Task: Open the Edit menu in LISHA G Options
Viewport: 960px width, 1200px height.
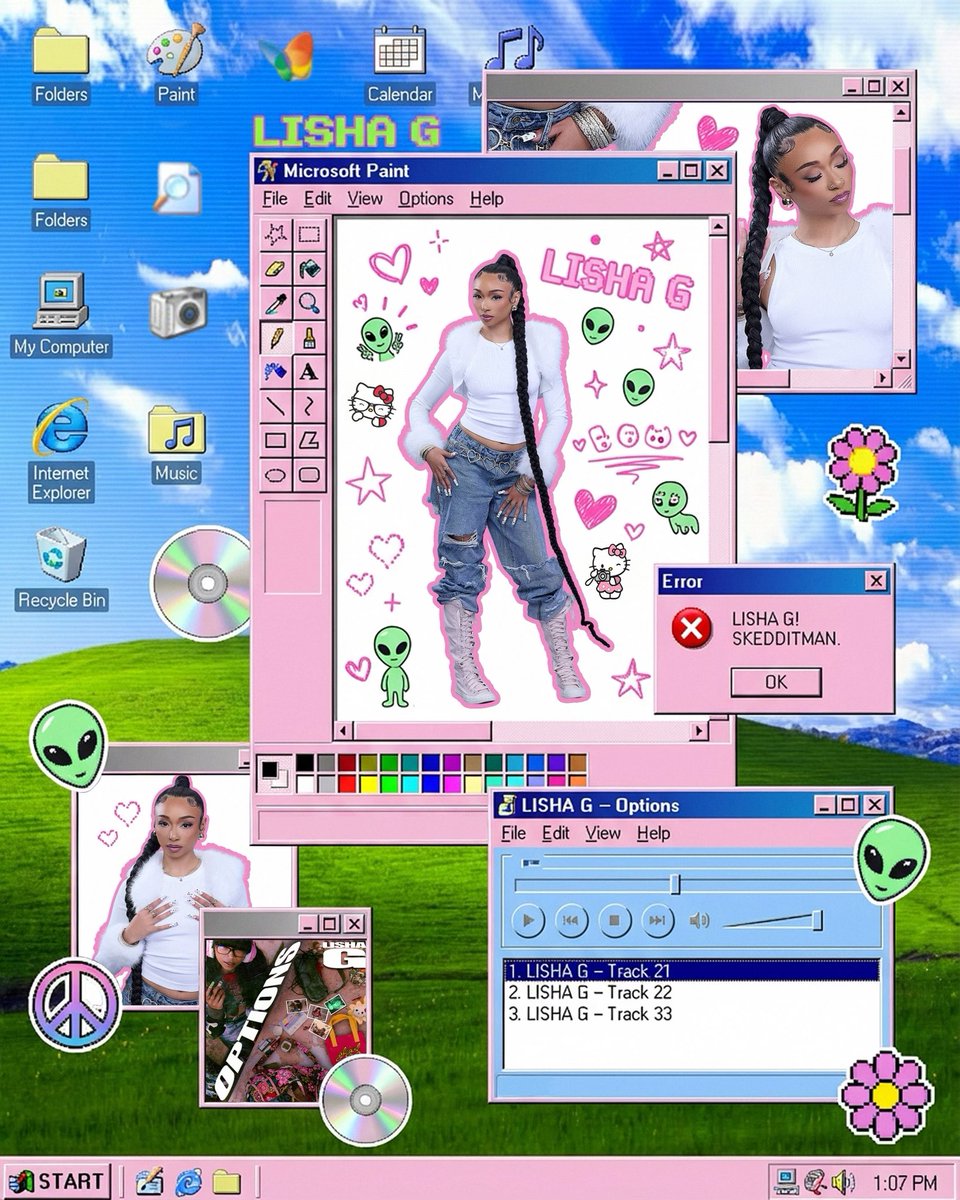Action: (556, 833)
